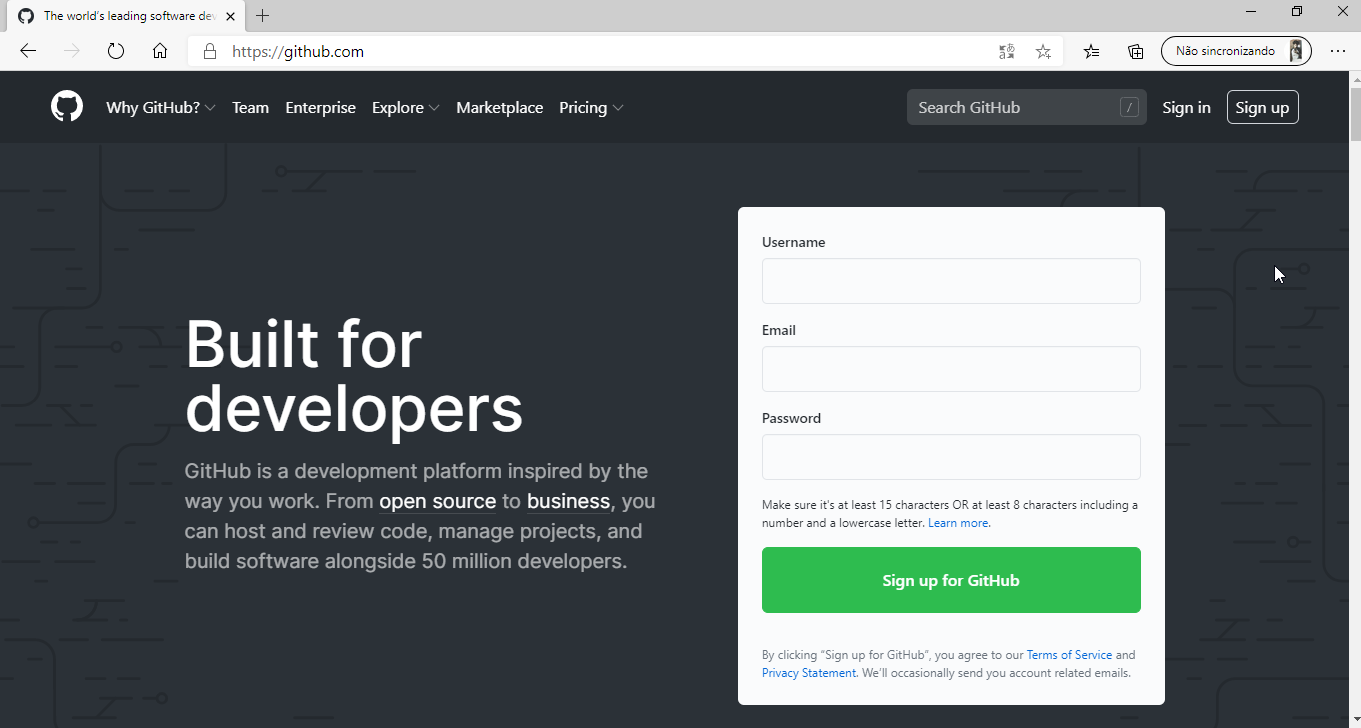Click the Email input field
Viewport: 1361px width, 728px height.
951,369
